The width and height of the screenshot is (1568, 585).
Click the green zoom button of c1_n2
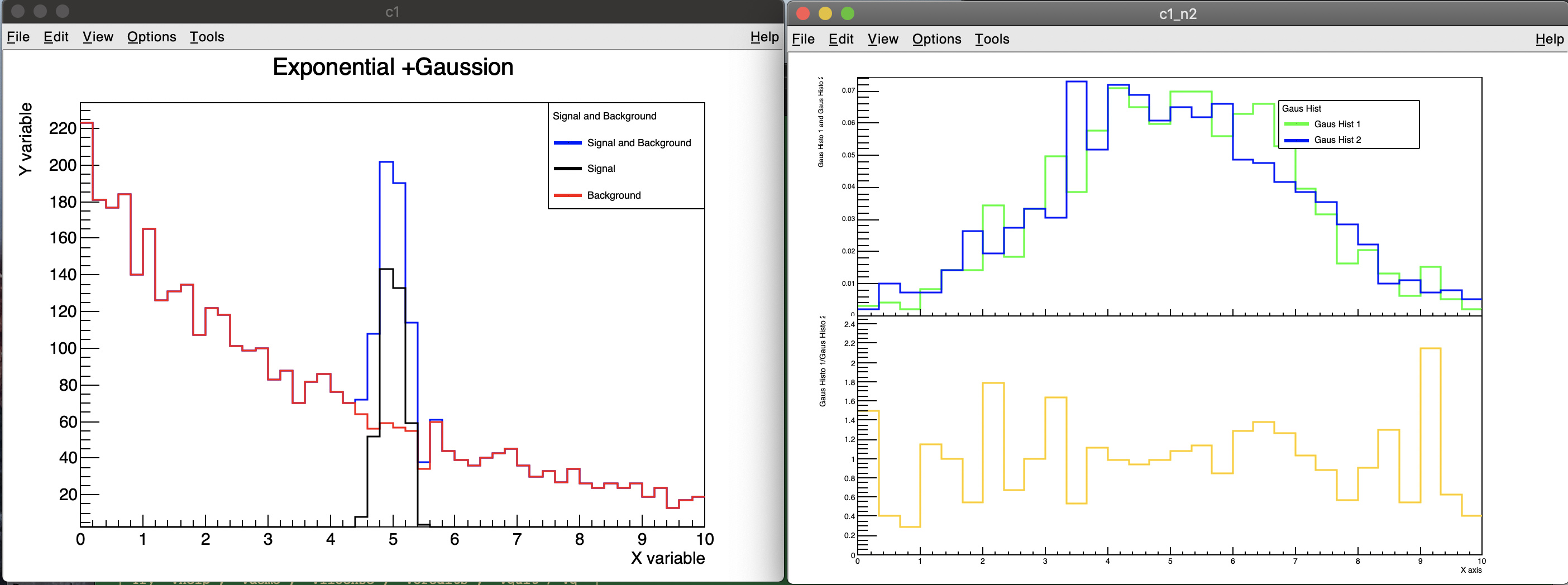pos(848,13)
